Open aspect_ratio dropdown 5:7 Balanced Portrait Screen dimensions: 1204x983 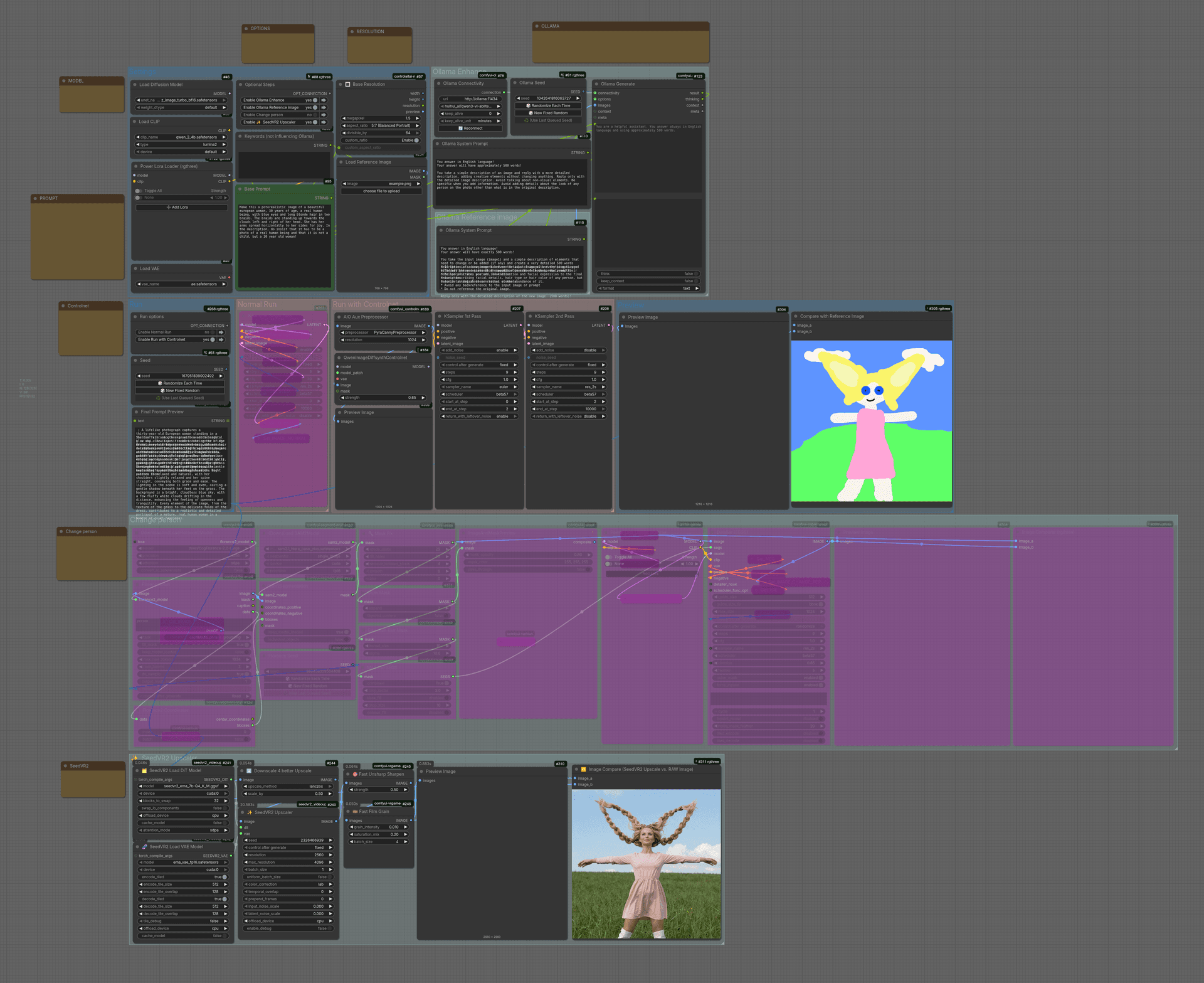(381, 125)
